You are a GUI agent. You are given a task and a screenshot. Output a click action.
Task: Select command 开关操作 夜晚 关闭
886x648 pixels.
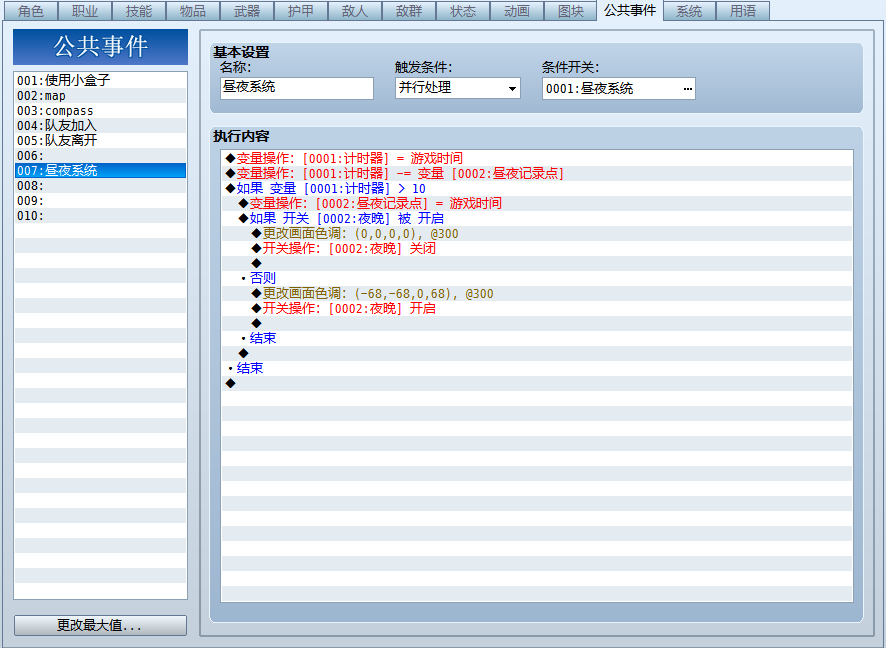click(537, 248)
